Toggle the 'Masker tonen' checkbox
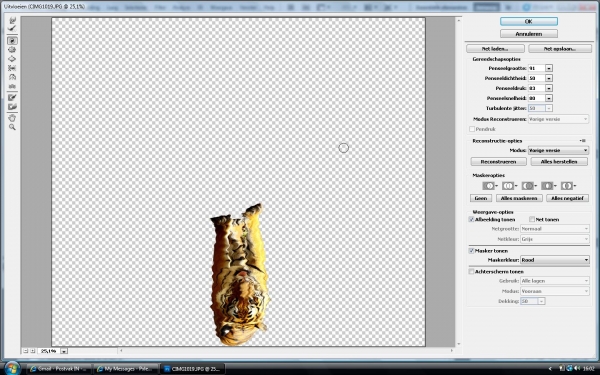 pos(471,251)
